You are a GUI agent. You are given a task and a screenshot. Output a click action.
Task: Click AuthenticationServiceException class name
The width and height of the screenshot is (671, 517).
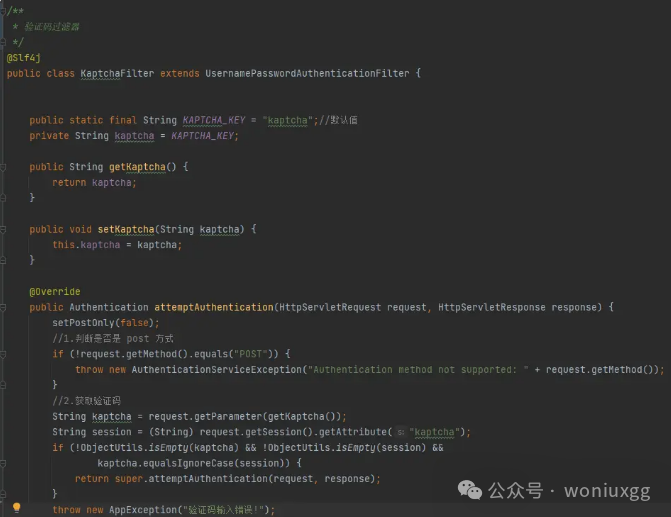(x=217, y=369)
